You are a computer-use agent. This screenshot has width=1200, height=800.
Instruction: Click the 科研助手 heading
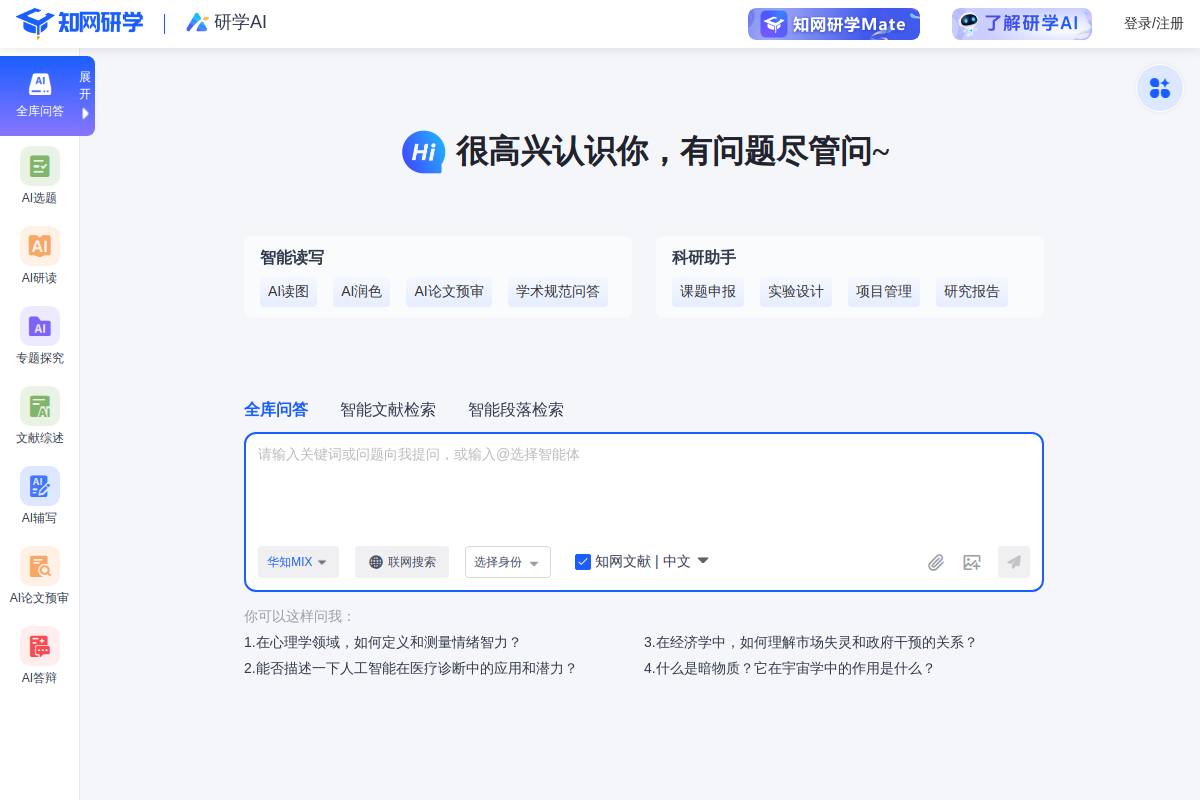tap(704, 257)
